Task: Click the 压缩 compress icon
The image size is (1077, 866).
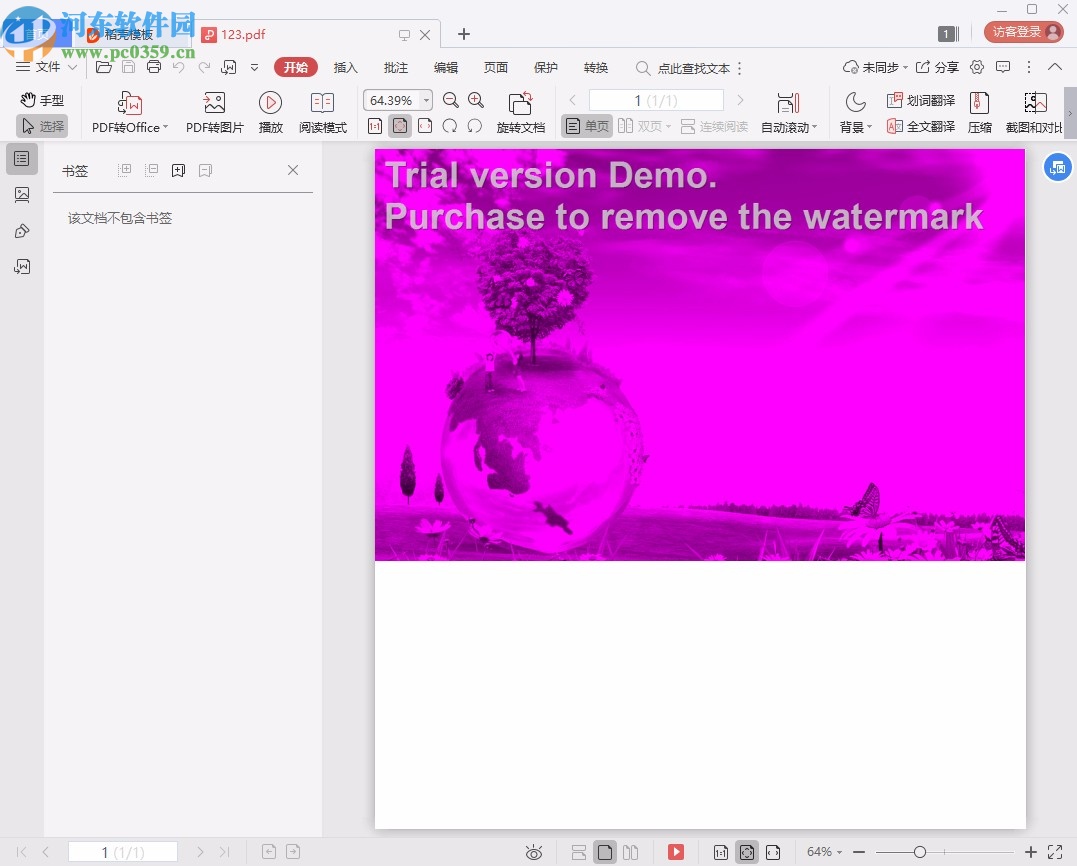Action: 979,103
